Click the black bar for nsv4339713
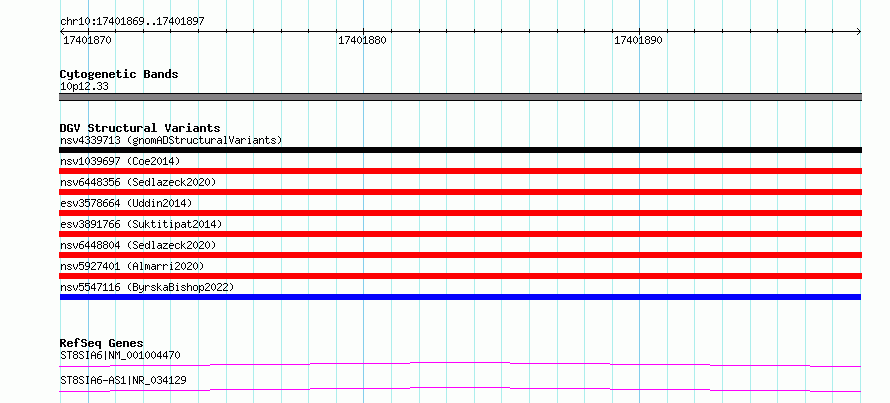This screenshot has width=890, height=403. tap(460, 150)
